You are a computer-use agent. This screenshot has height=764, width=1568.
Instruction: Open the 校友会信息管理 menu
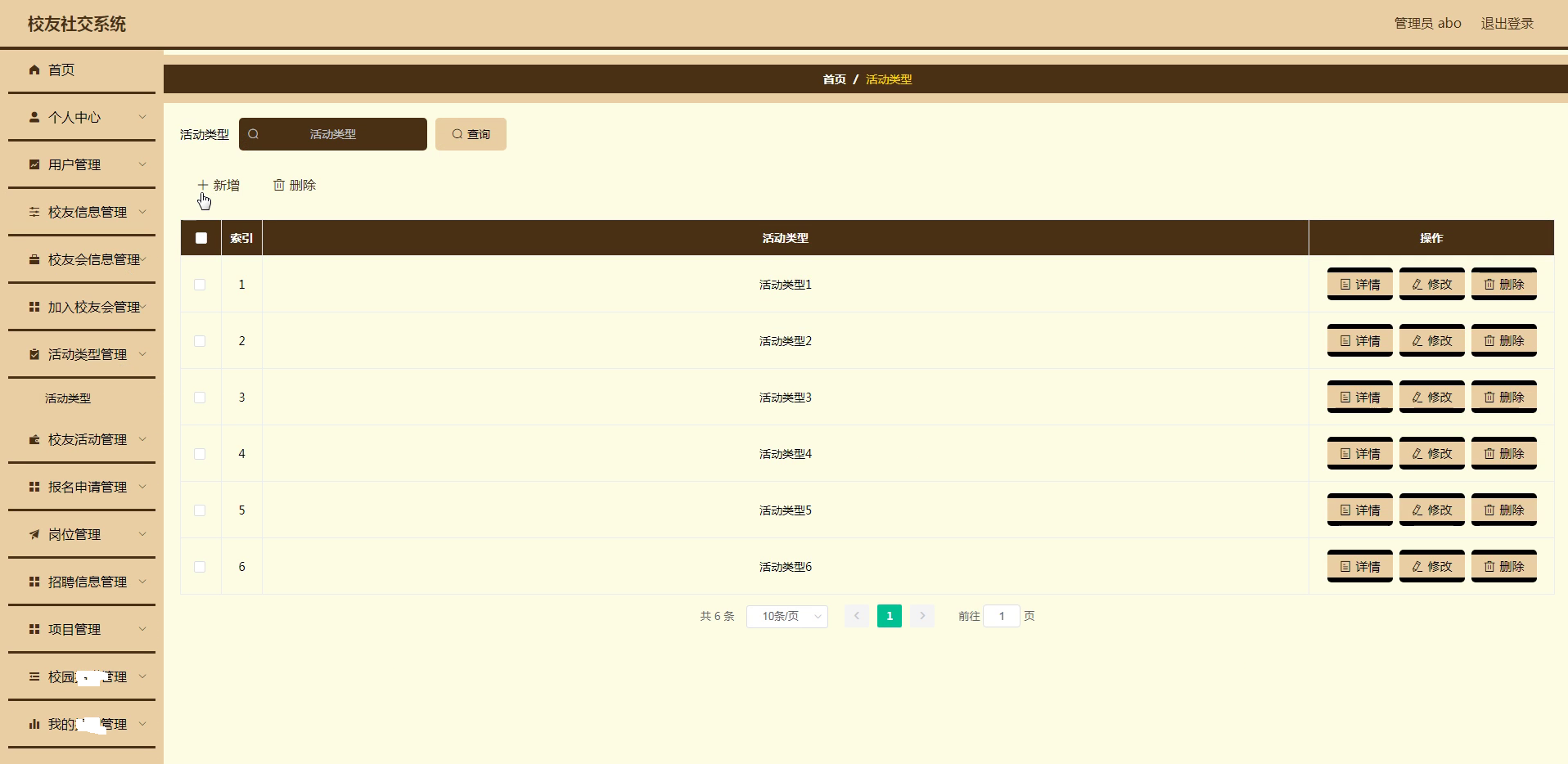pyautogui.click(x=82, y=260)
